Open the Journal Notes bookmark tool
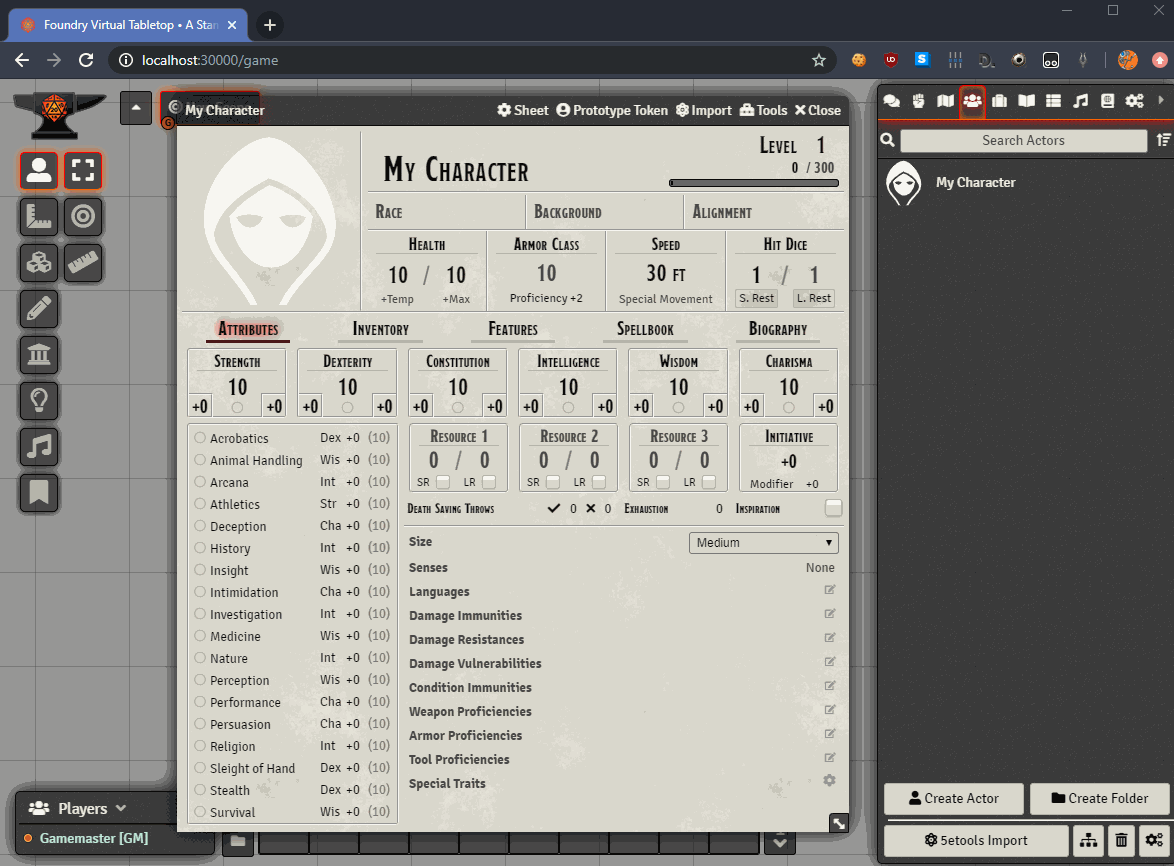 tap(39, 493)
